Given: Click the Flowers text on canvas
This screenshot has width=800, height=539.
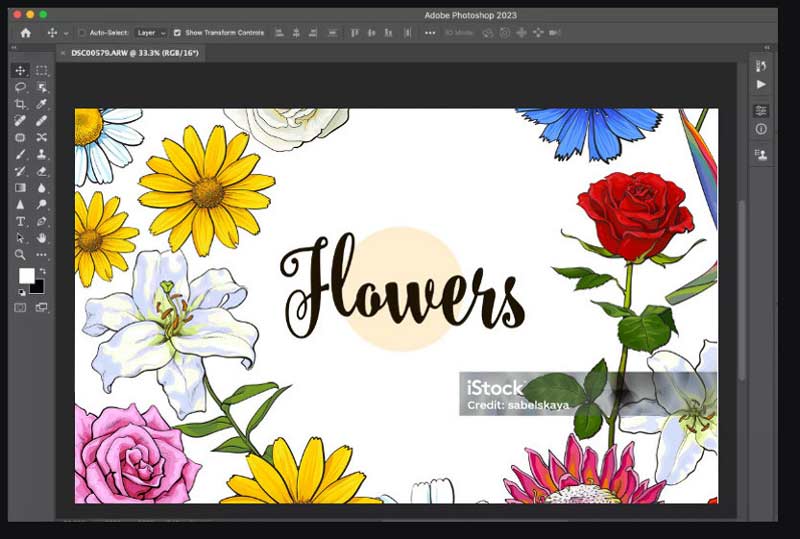Looking at the screenshot, I should [x=403, y=286].
